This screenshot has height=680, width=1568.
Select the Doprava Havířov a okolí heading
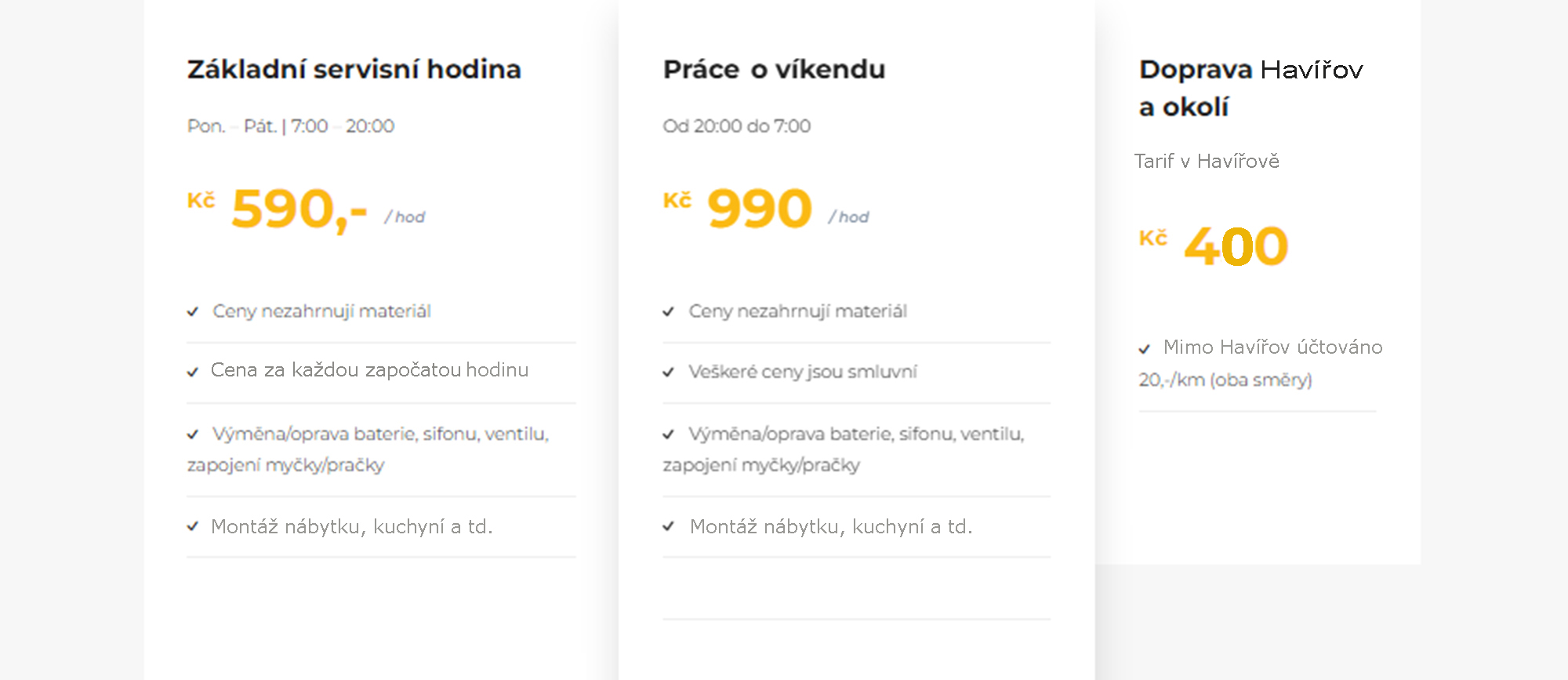pyautogui.click(x=1251, y=88)
